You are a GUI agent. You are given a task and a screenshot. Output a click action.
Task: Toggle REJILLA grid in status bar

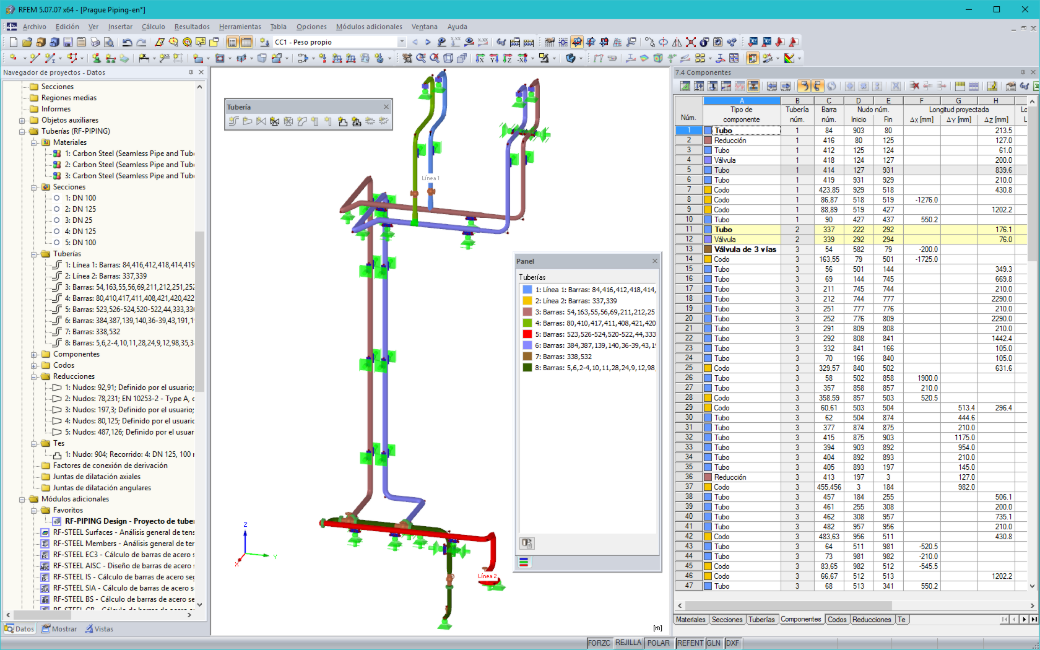click(x=628, y=643)
